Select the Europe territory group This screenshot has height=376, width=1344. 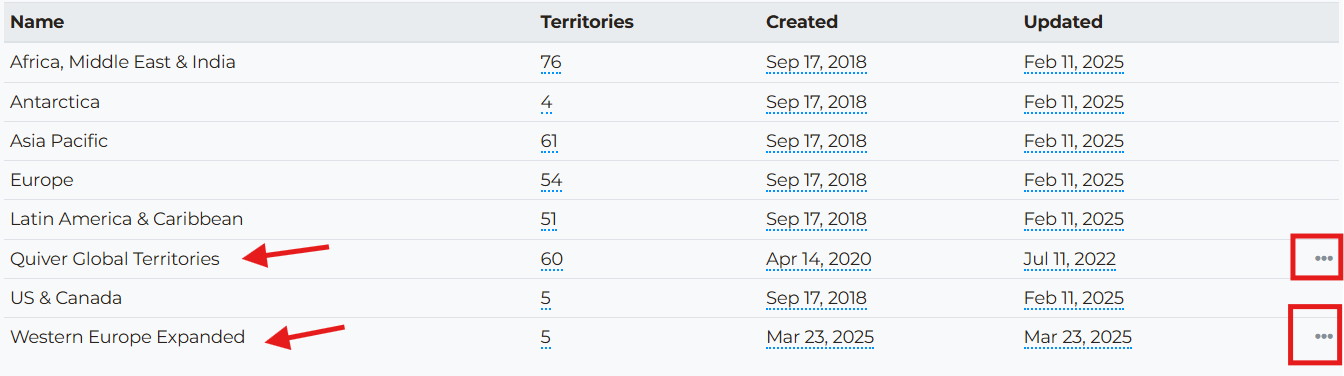click(42, 180)
